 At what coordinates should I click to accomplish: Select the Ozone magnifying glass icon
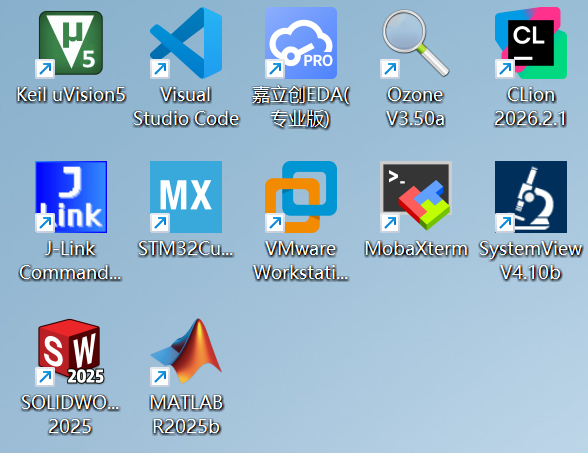tap(416, 43)
